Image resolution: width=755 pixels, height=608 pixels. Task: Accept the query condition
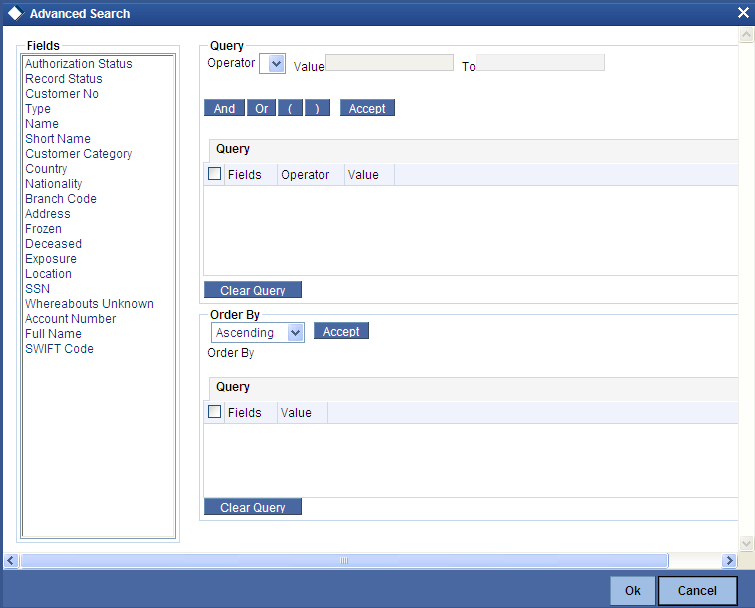(x=367, y=108)
